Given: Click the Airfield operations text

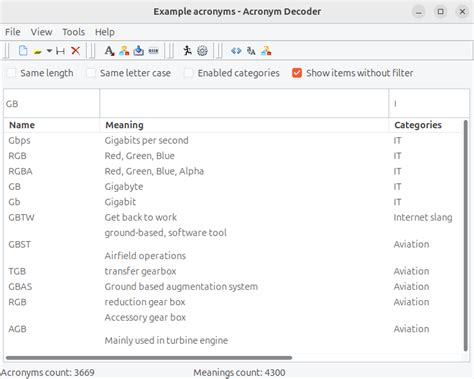Looking at the screenshot, I should [145, 256].
